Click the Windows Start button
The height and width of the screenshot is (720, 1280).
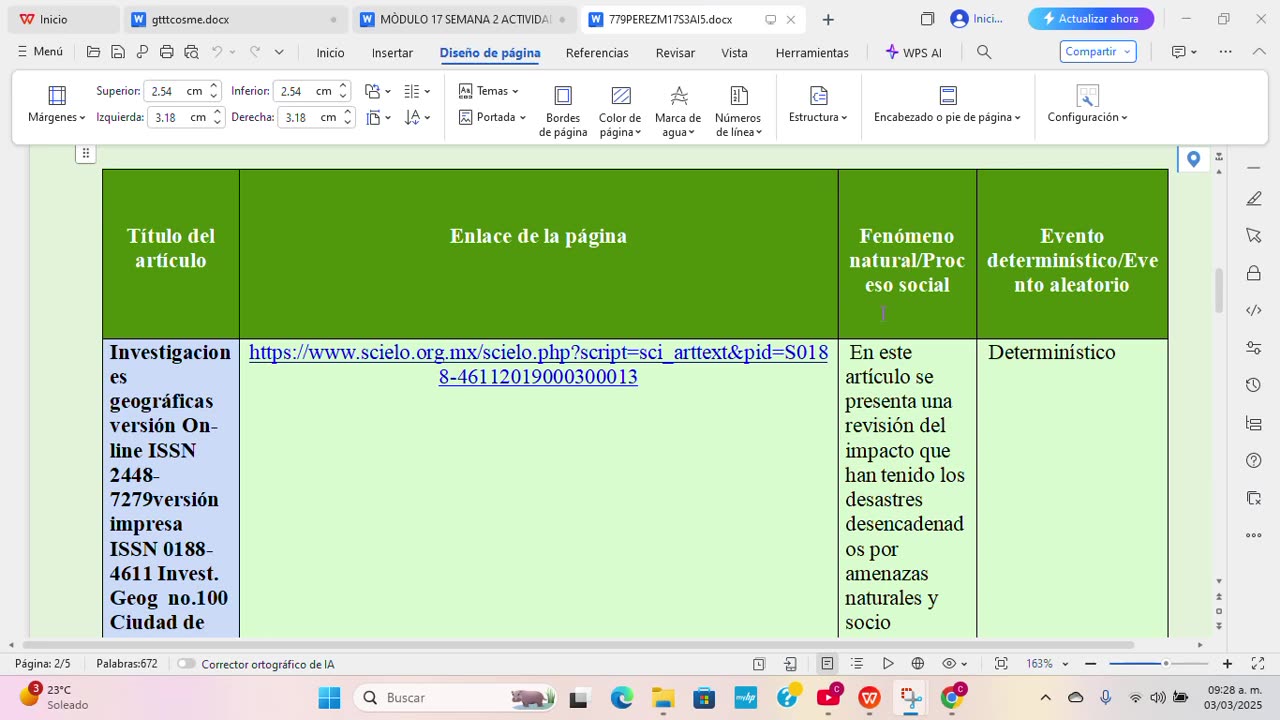pos(329,697)
